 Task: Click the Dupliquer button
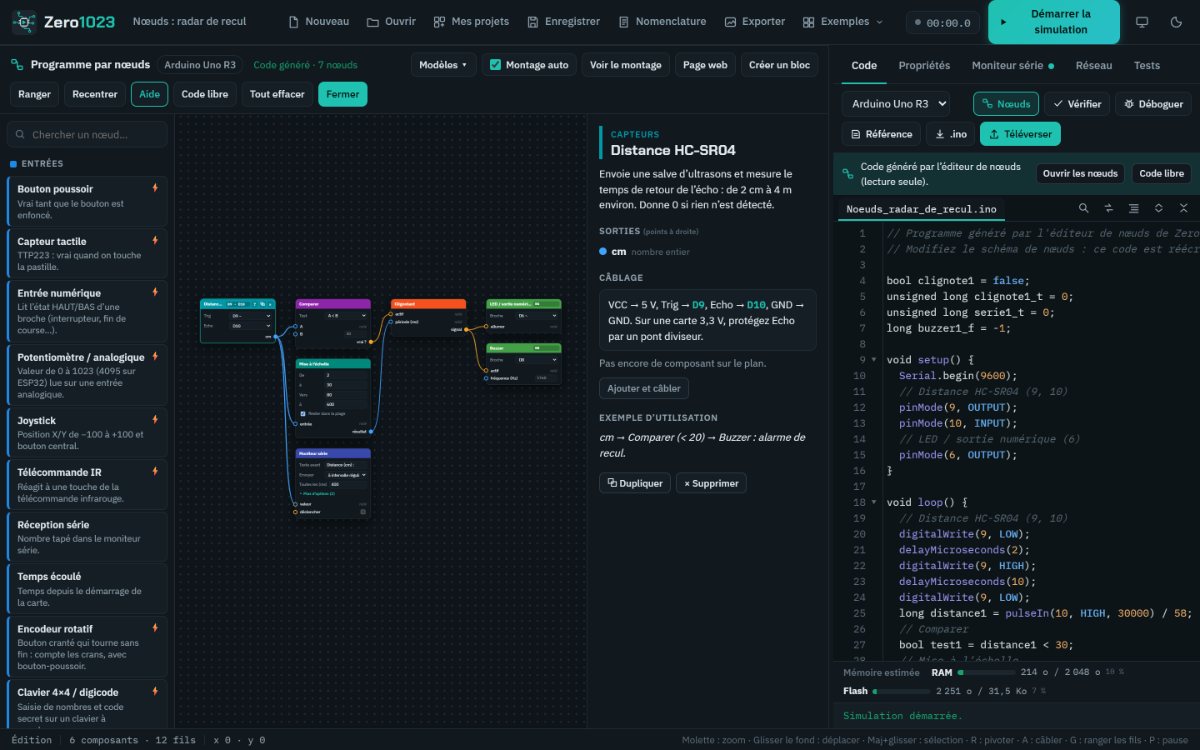point(635,483)
